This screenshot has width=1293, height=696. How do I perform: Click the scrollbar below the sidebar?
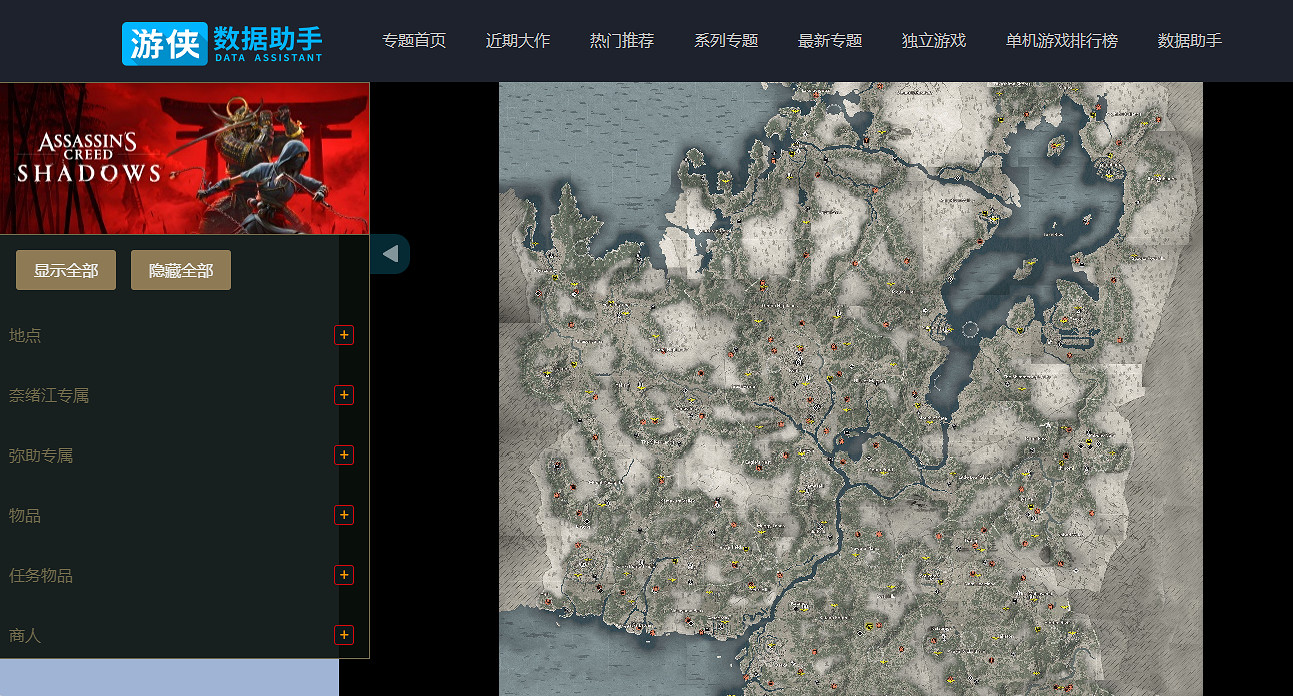coord(170,679)
